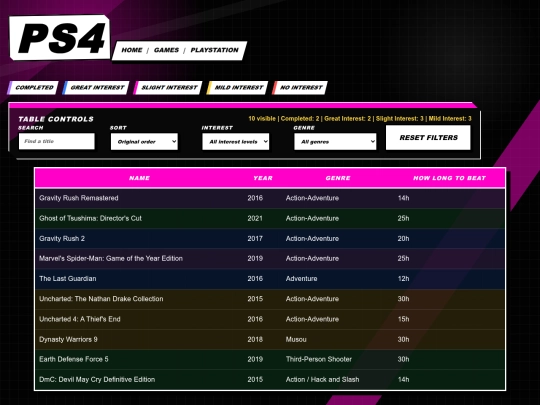Click the 15h time for Uncharted 4
The width and height of the screenshot is (540, 405).
(x=403, y=319)
